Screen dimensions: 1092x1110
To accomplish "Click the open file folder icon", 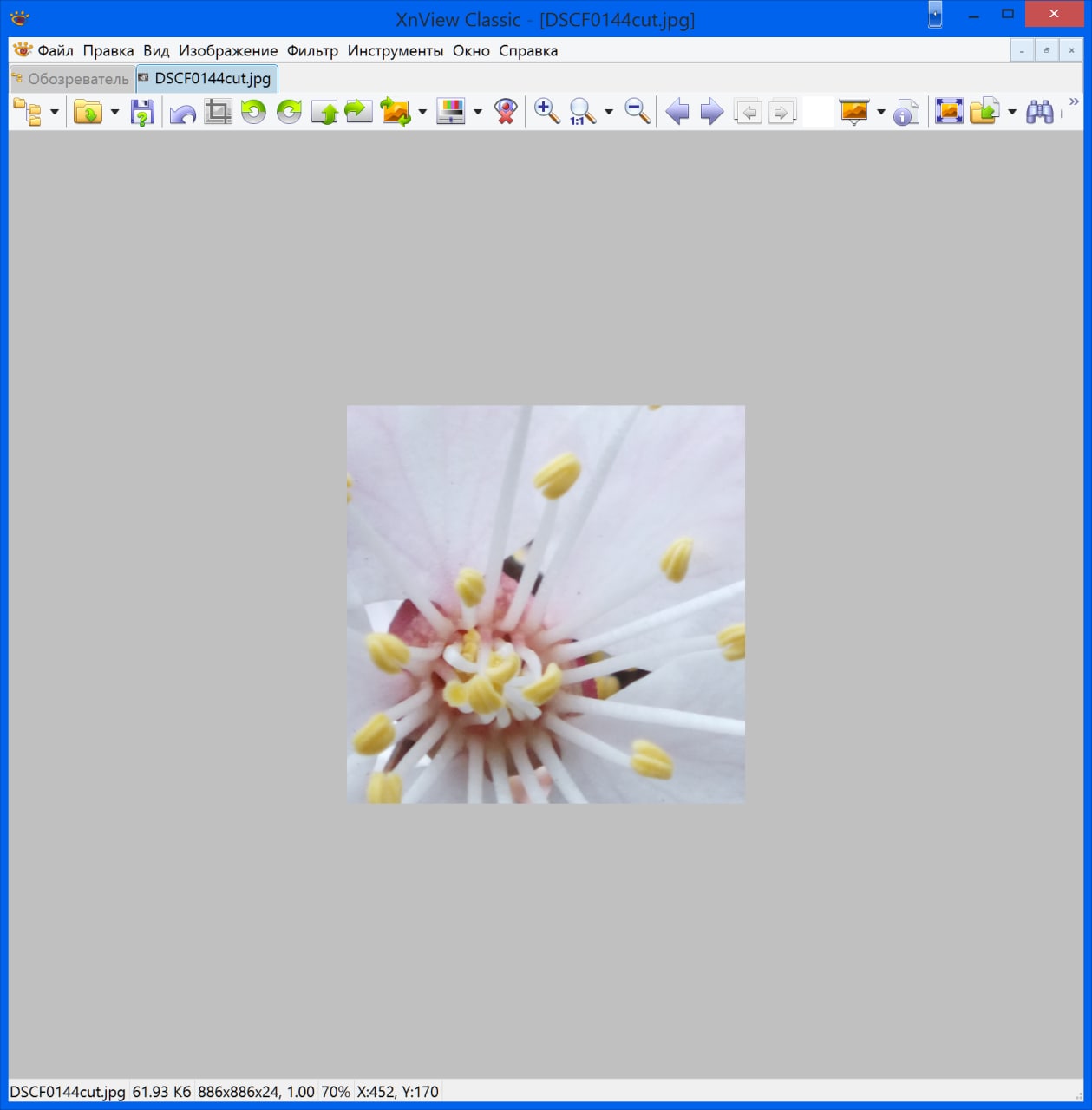I will click(x=88, y=112).
